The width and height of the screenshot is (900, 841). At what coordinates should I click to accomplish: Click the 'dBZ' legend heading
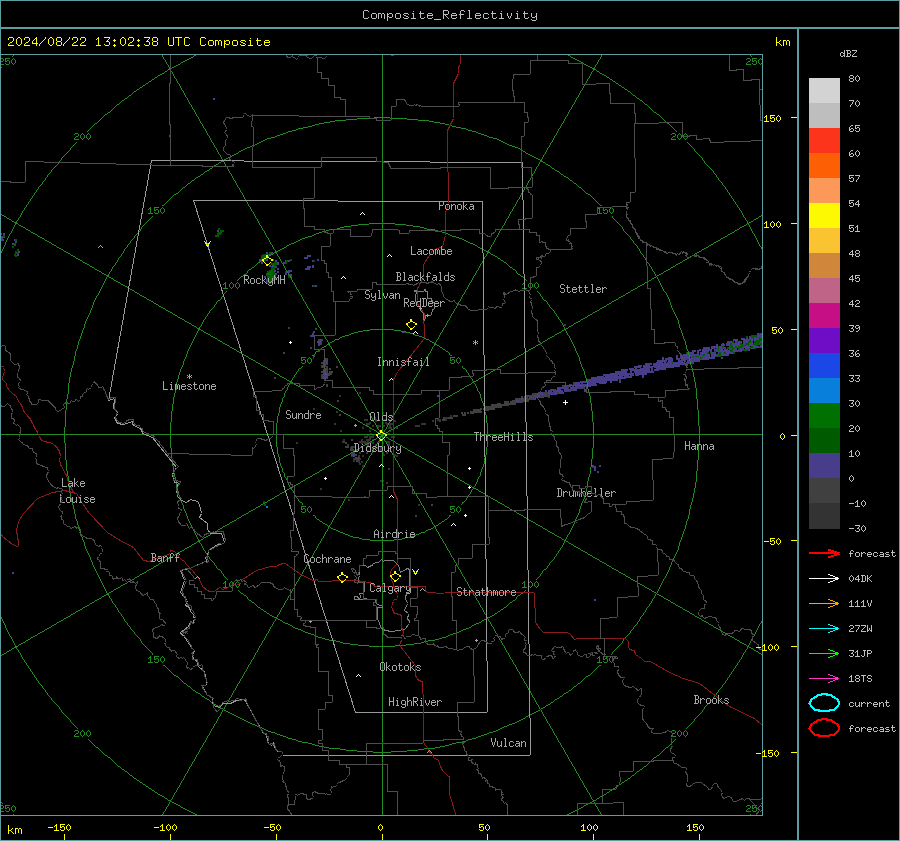tap(848, 53)
